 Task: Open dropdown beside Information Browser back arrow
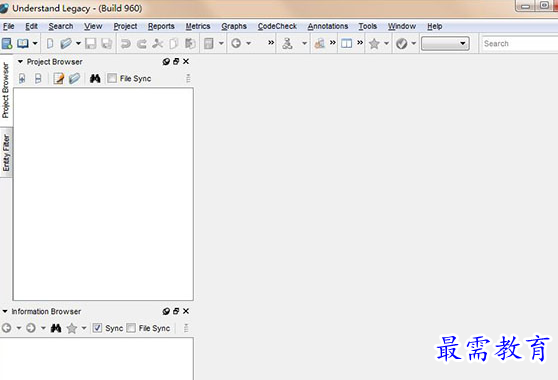coord(19,328)
